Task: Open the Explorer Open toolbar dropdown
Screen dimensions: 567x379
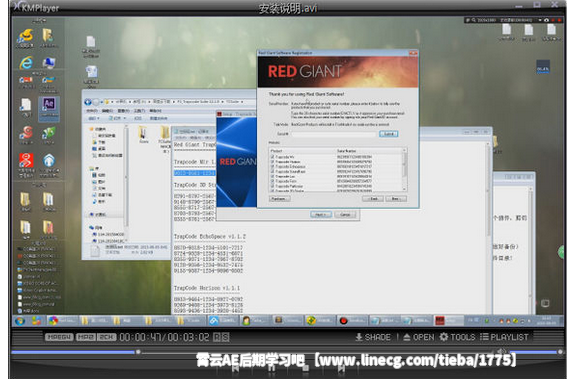Action: point(117,118)
